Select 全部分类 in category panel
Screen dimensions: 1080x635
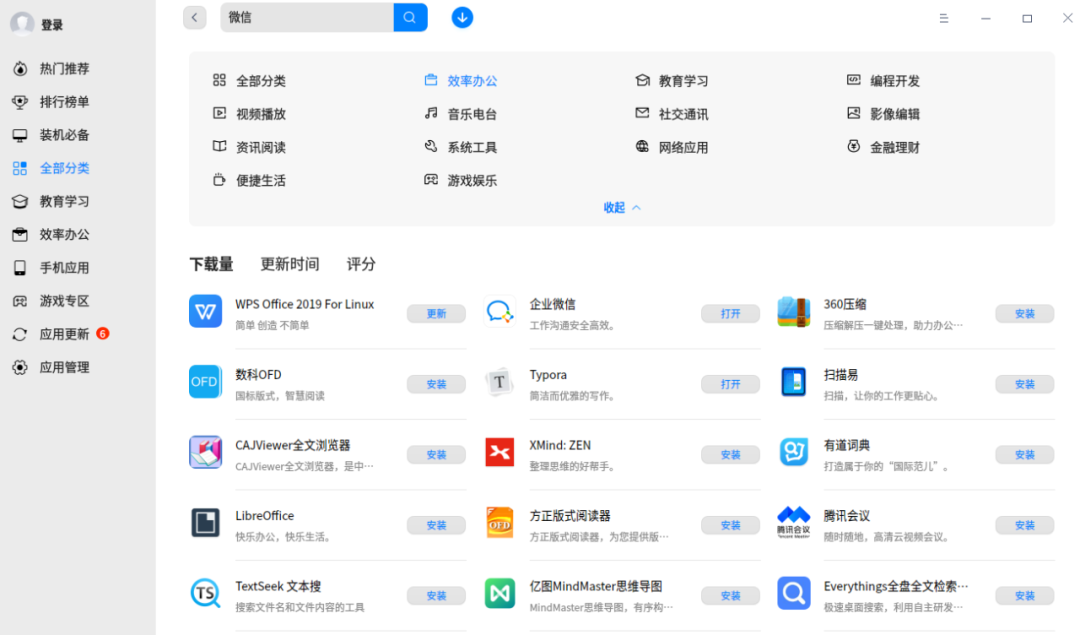[249, 81]
